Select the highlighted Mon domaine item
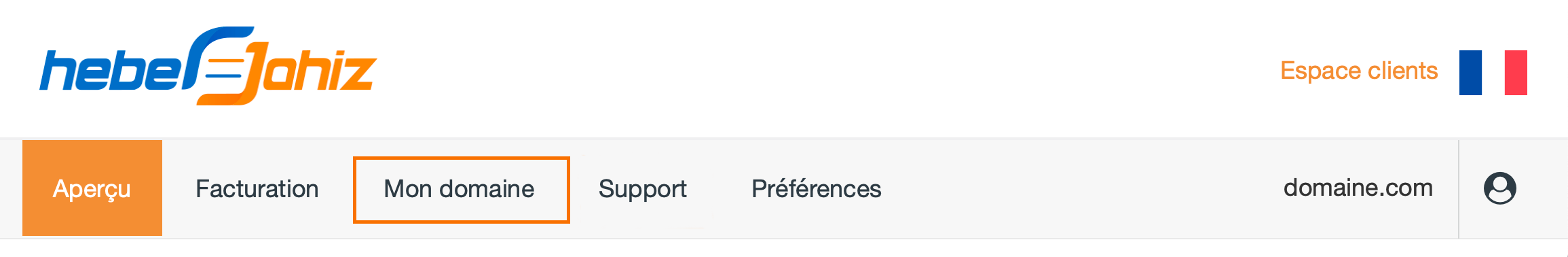This screenshot has height=257, width=1568. pyautogui.click(x=460, y=189)
